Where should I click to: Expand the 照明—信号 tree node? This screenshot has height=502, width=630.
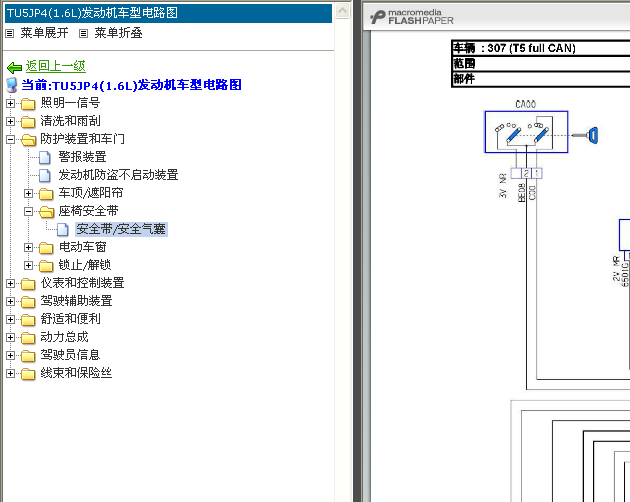point(11,104)
